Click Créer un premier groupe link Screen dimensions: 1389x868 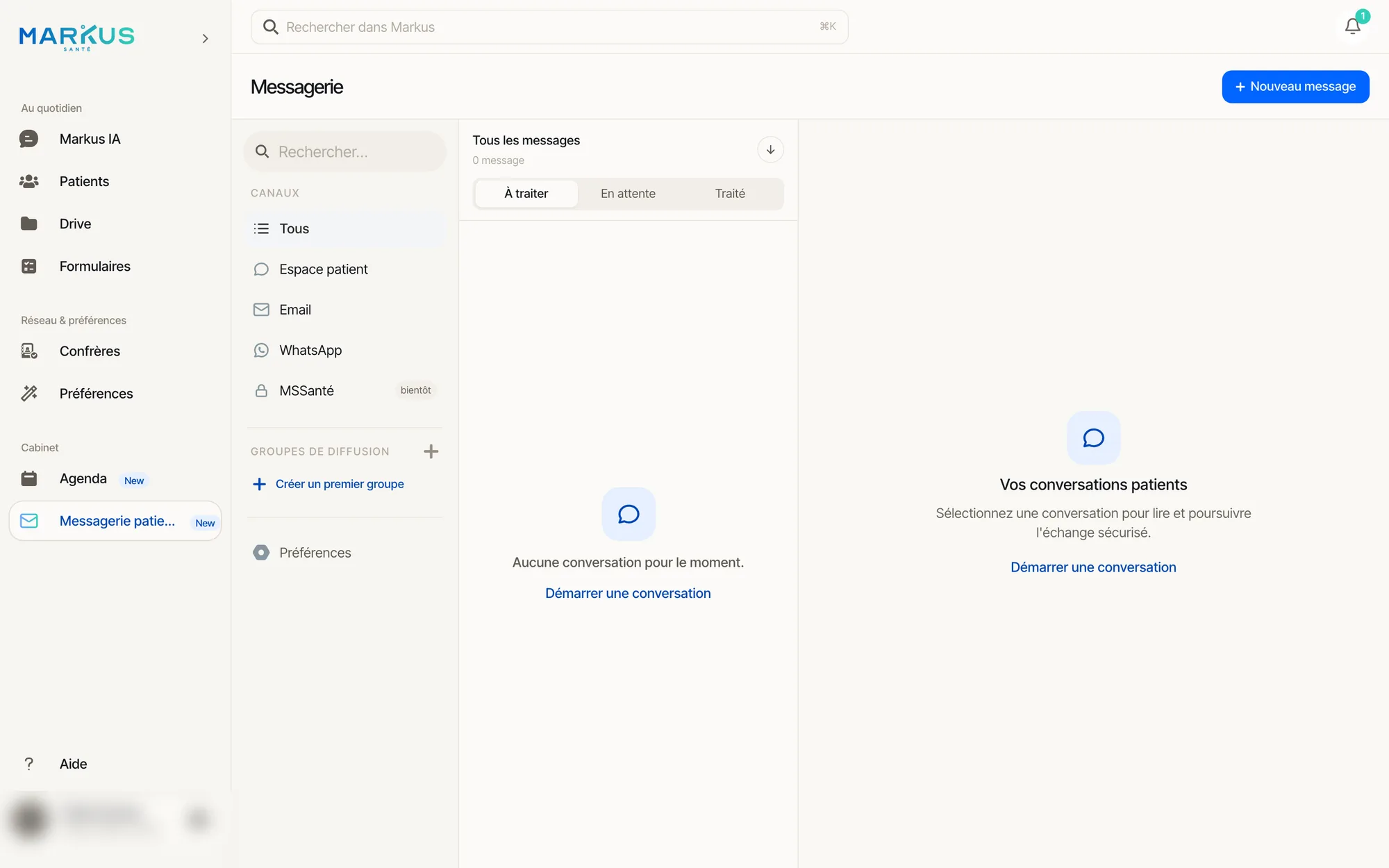[x=328, y=484]
